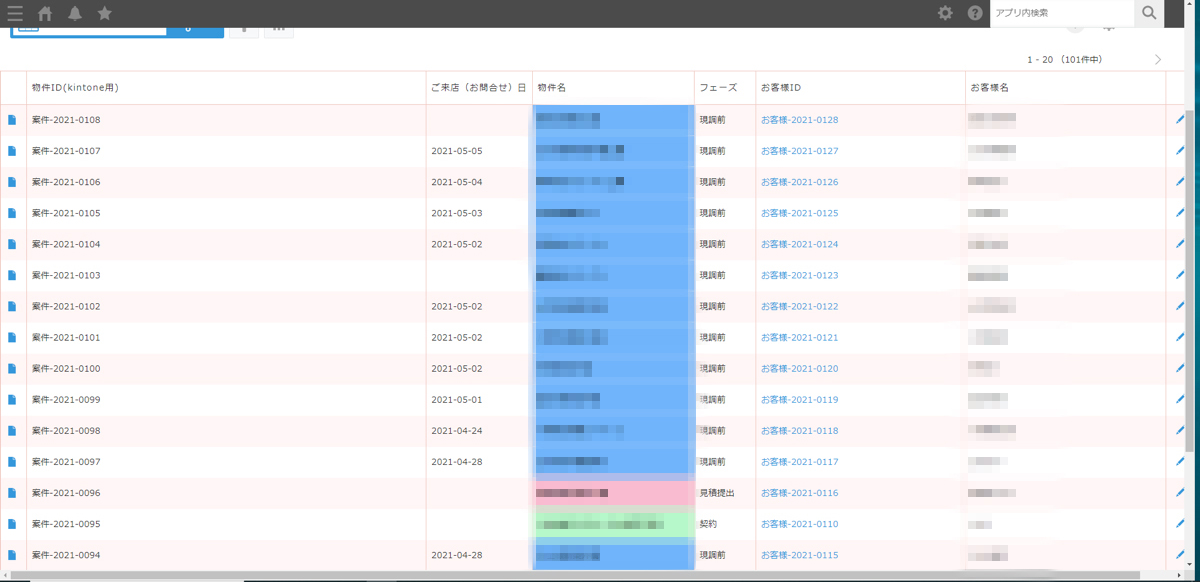
Task: Click the フェーズ column header
Action: [x=718, y=88]
